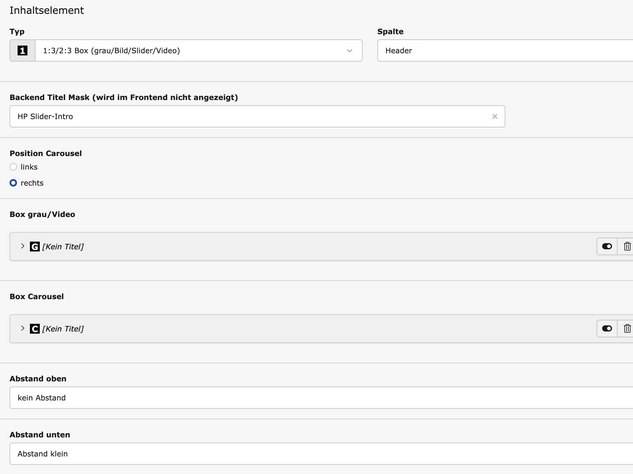The height and width of the screenshot is (474, 633).
Task: Delete the Box grau/Video record
Action: pos(627,246)
